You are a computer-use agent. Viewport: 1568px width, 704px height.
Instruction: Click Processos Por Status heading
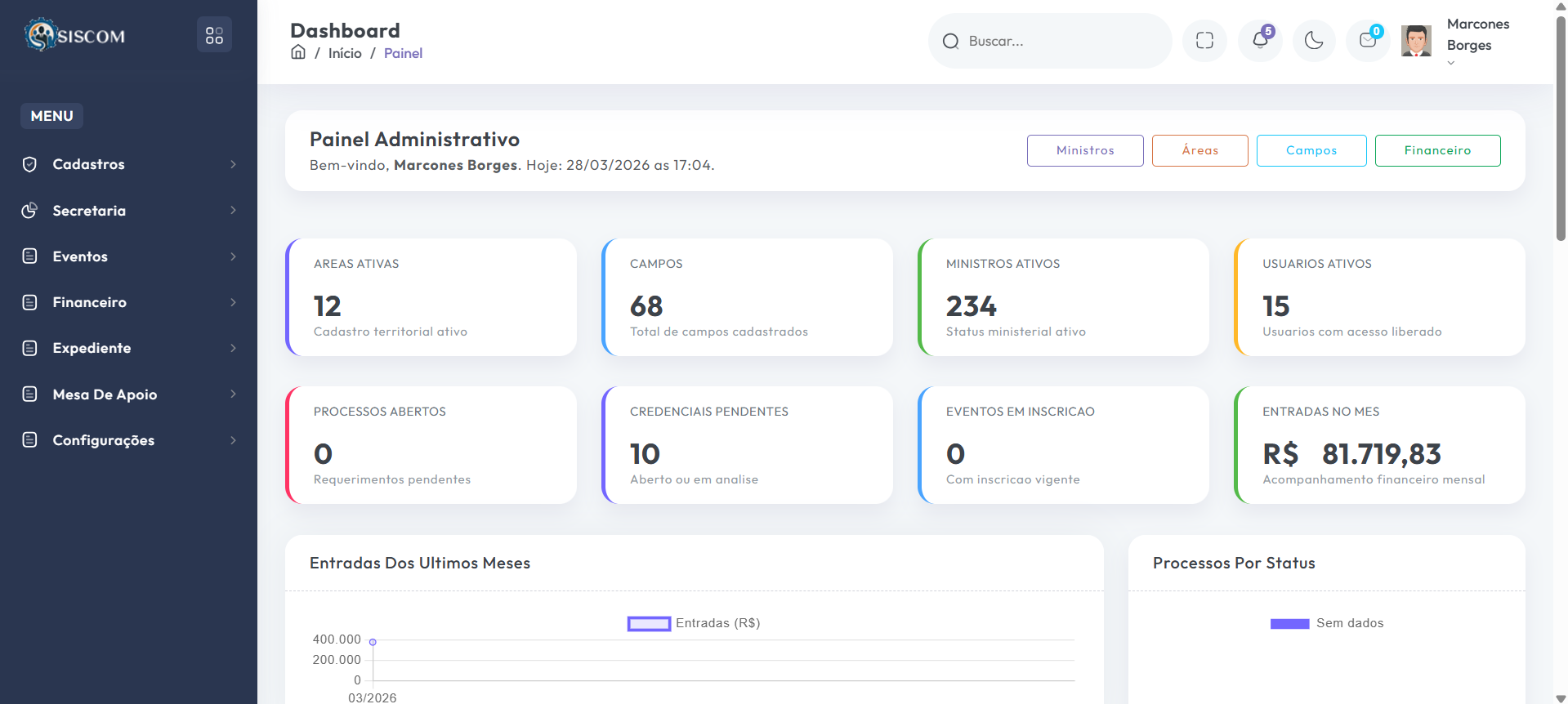(x=1234, y=563)
